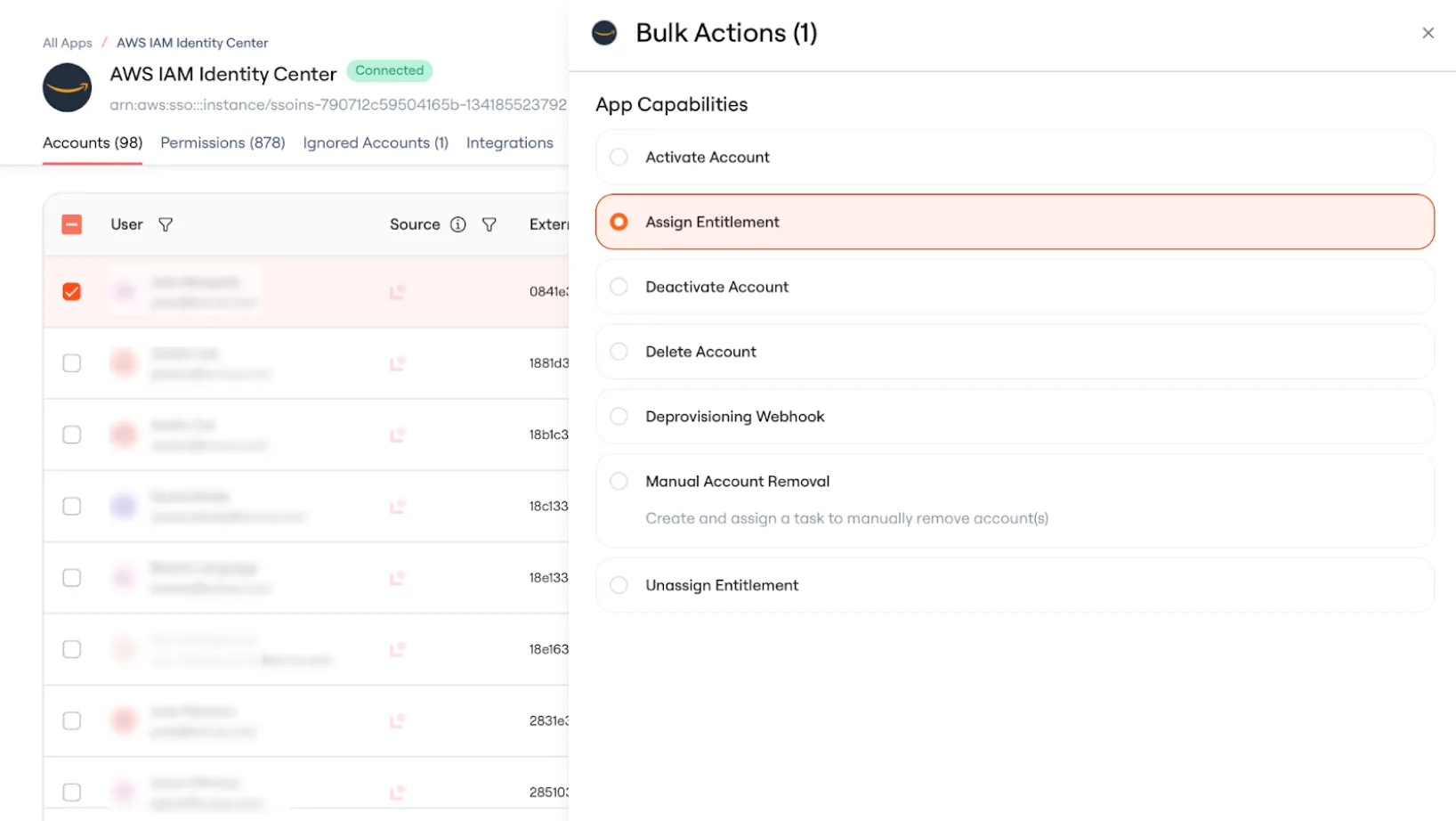1456x821 pixels.
Task: Check the row with ID 18c133
Action: (72, 506)
